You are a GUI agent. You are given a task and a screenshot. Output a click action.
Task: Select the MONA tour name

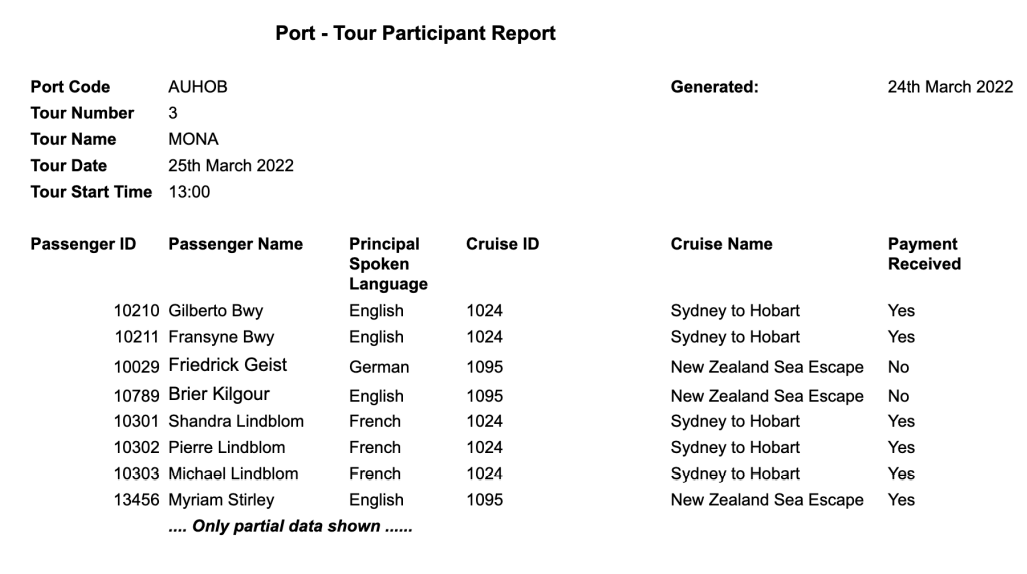[x=193, y=139]
